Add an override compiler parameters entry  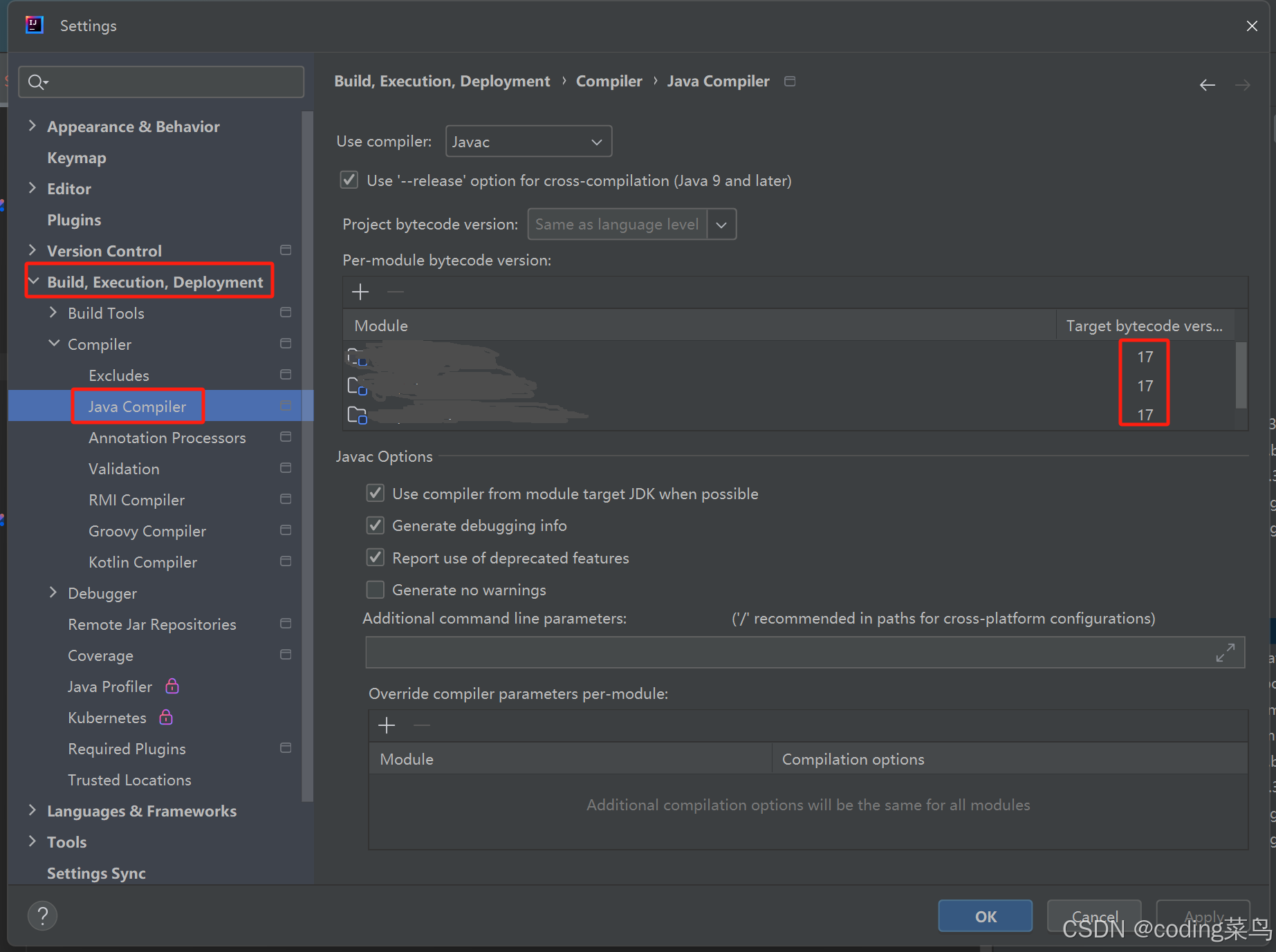(387, 725)
